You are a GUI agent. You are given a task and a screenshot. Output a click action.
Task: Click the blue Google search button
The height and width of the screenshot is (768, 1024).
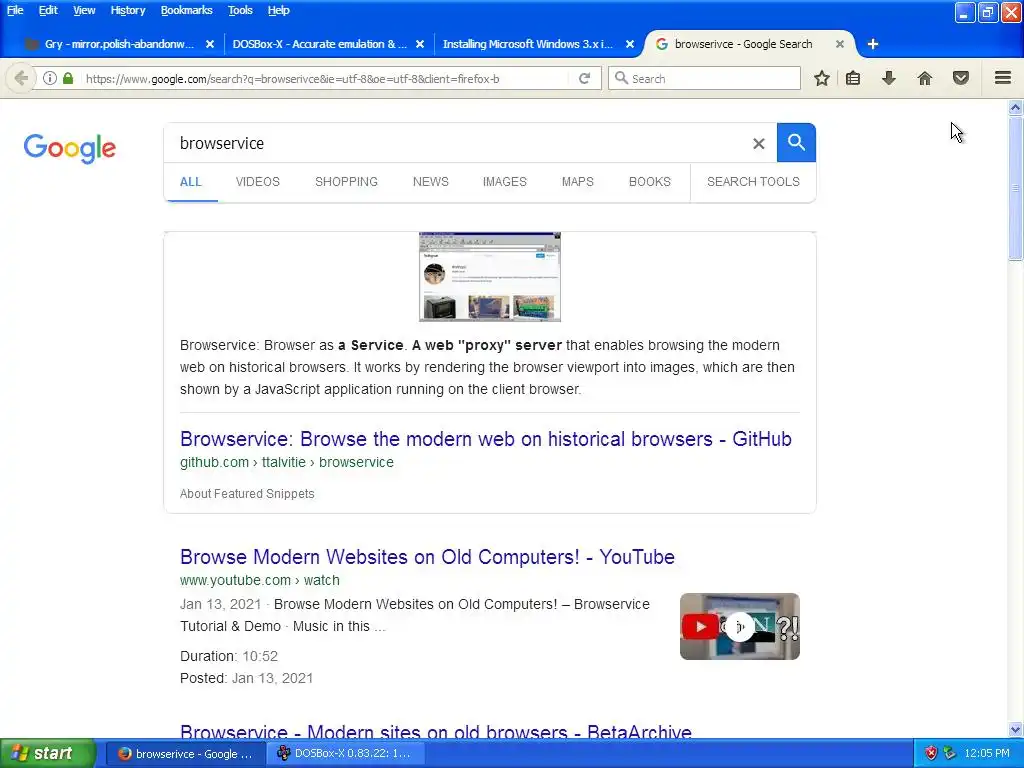[796, 142]
